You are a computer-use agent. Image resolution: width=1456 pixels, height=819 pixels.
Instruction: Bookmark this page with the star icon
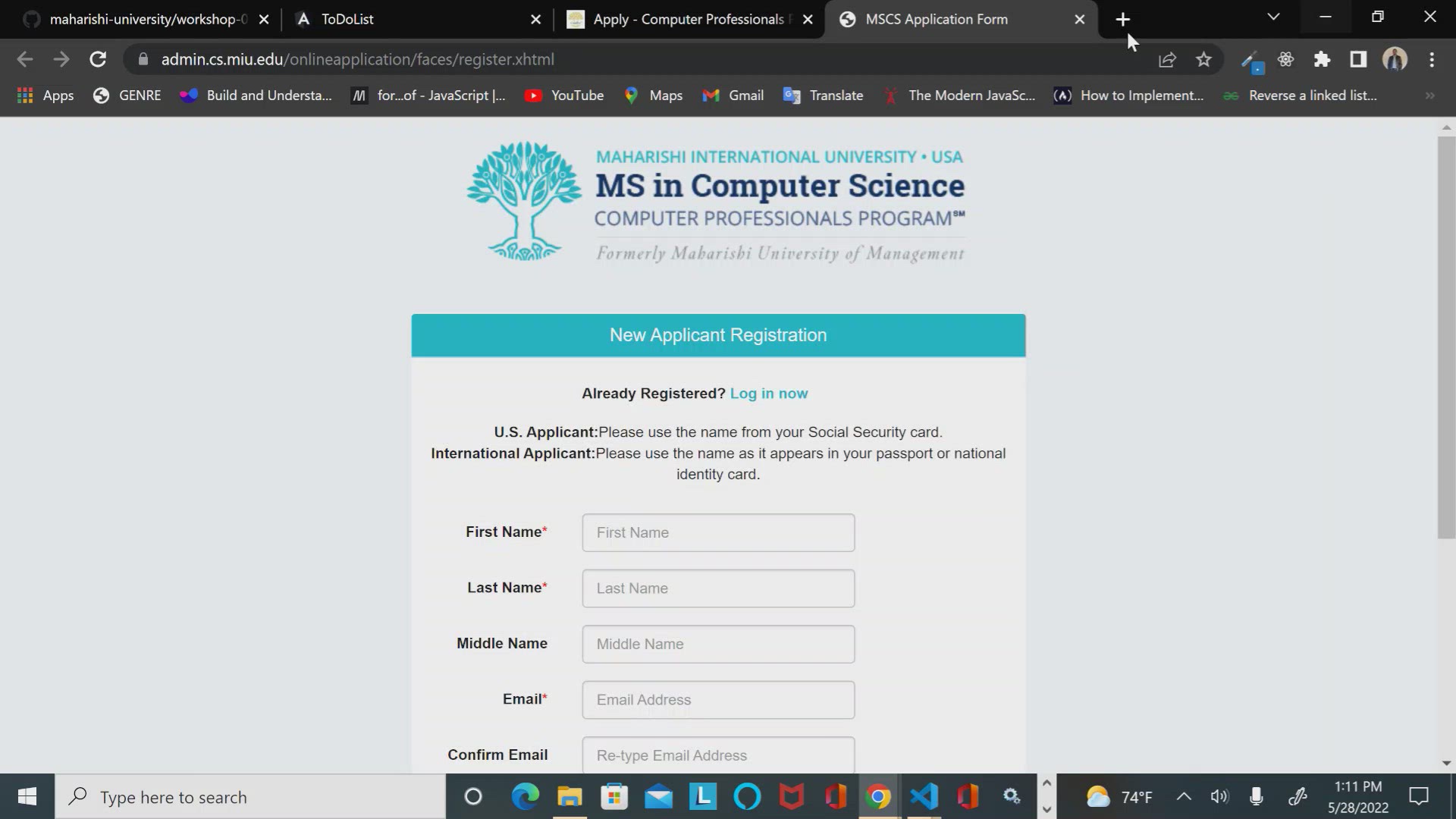click(x=1203, y=59)
